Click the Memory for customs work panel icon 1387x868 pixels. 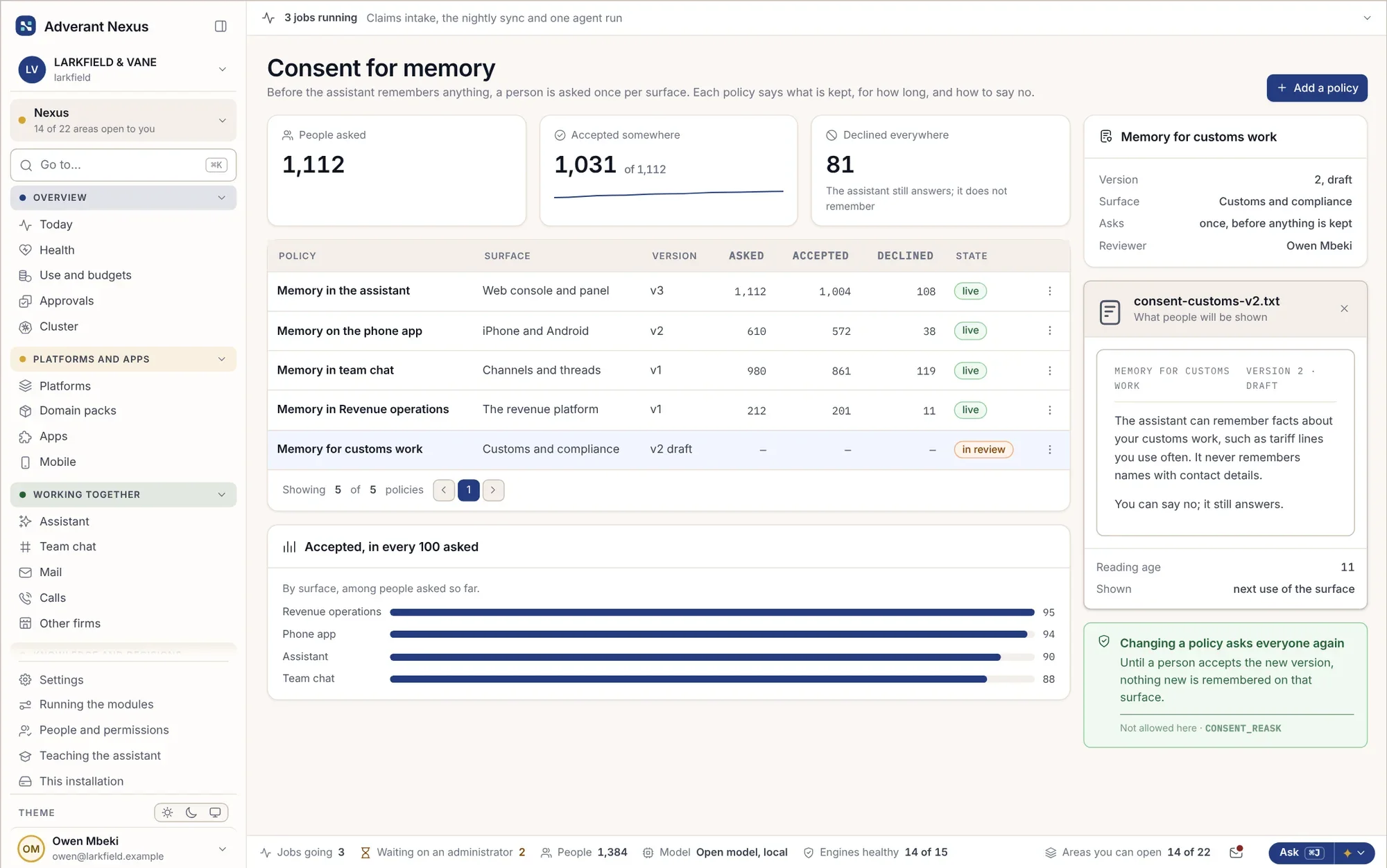(1106, 137)
